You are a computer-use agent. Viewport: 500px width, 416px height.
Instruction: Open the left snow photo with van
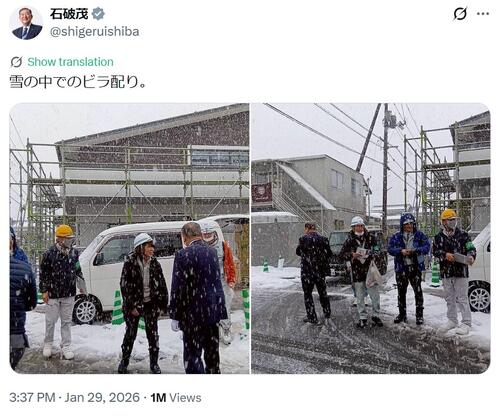point(129,238)
